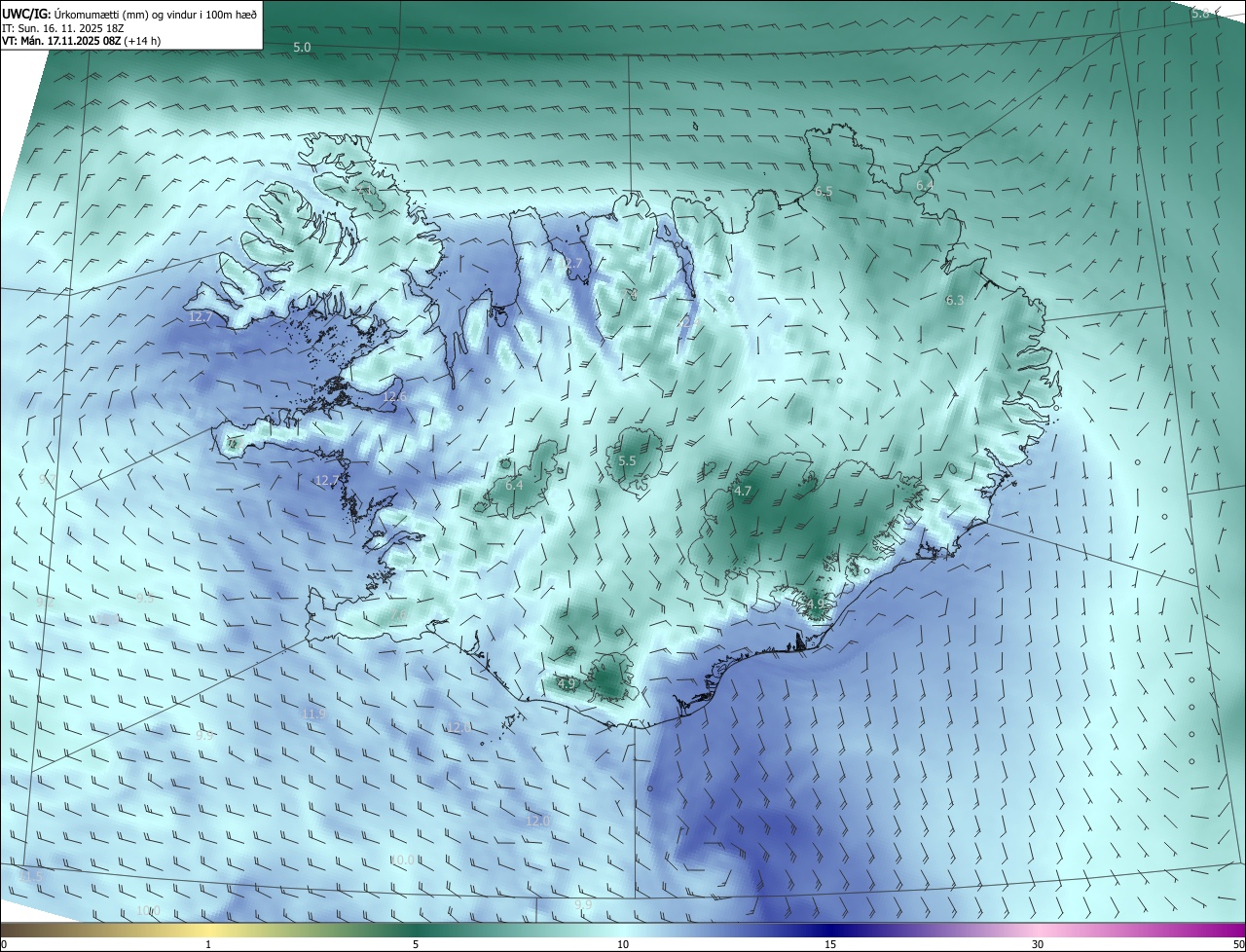This screenshot has height=952, width=1246.
Task: Click the 0 tick on the color scale
Action: [3, 944]
